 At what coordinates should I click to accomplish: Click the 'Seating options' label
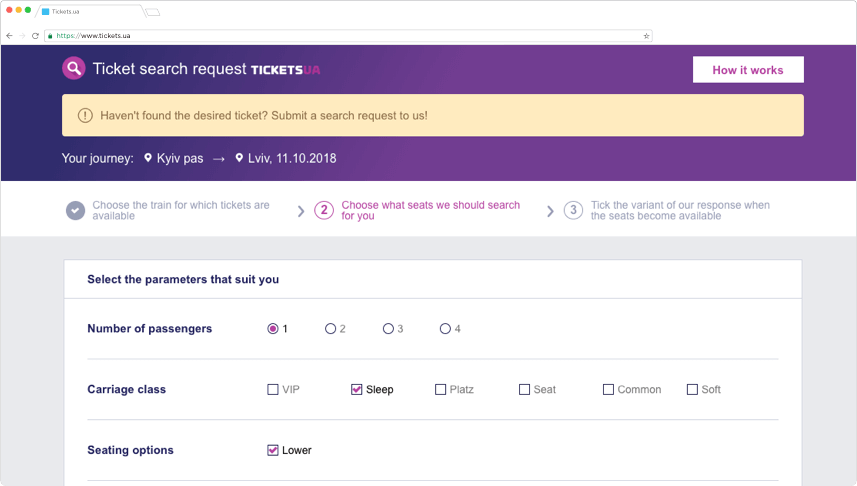pos(131,450)
